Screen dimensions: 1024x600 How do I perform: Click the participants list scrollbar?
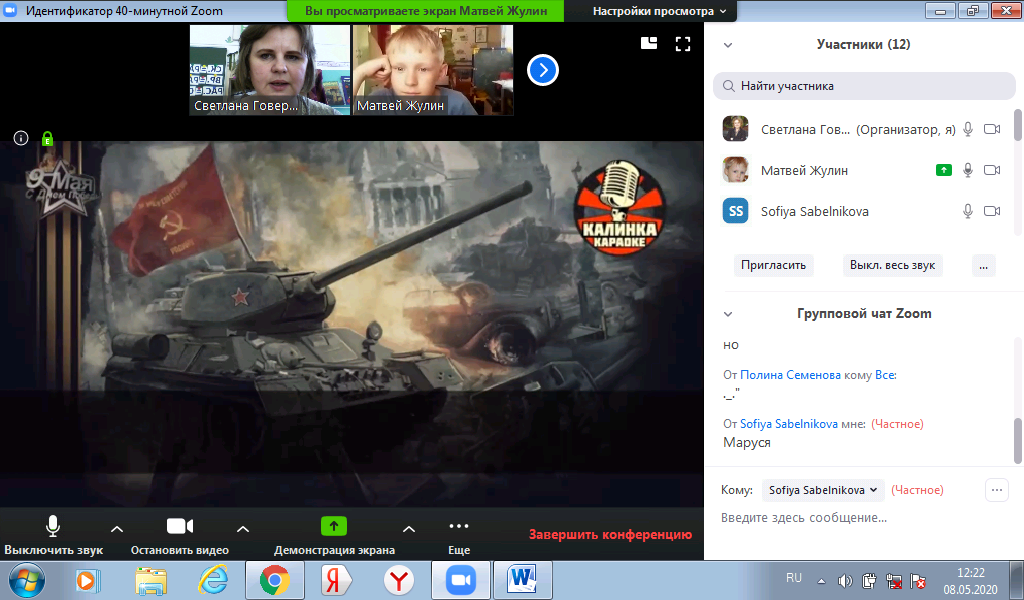(x=1018, y=125)
